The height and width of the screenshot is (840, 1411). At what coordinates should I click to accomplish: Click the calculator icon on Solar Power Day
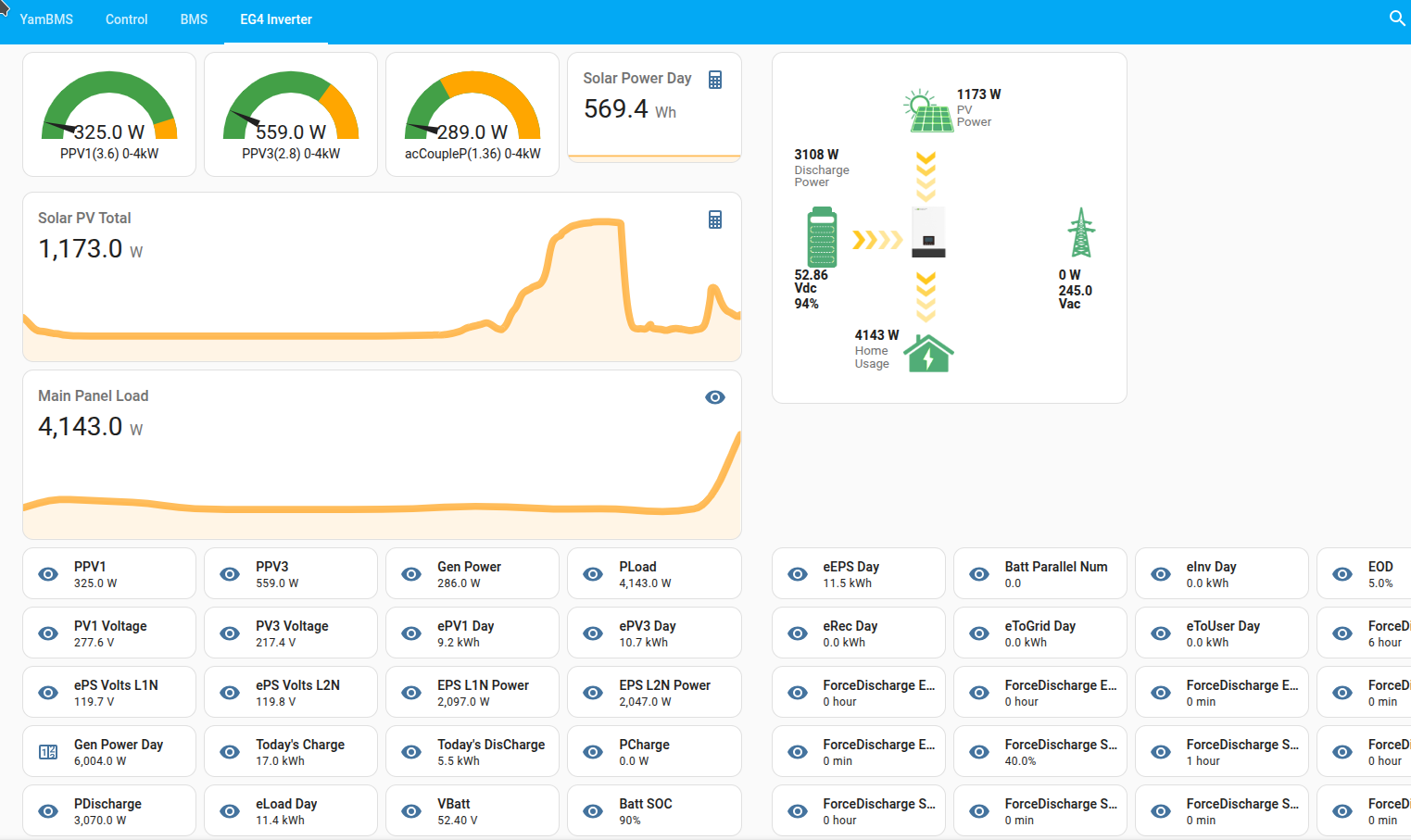[x=714, y=80]
